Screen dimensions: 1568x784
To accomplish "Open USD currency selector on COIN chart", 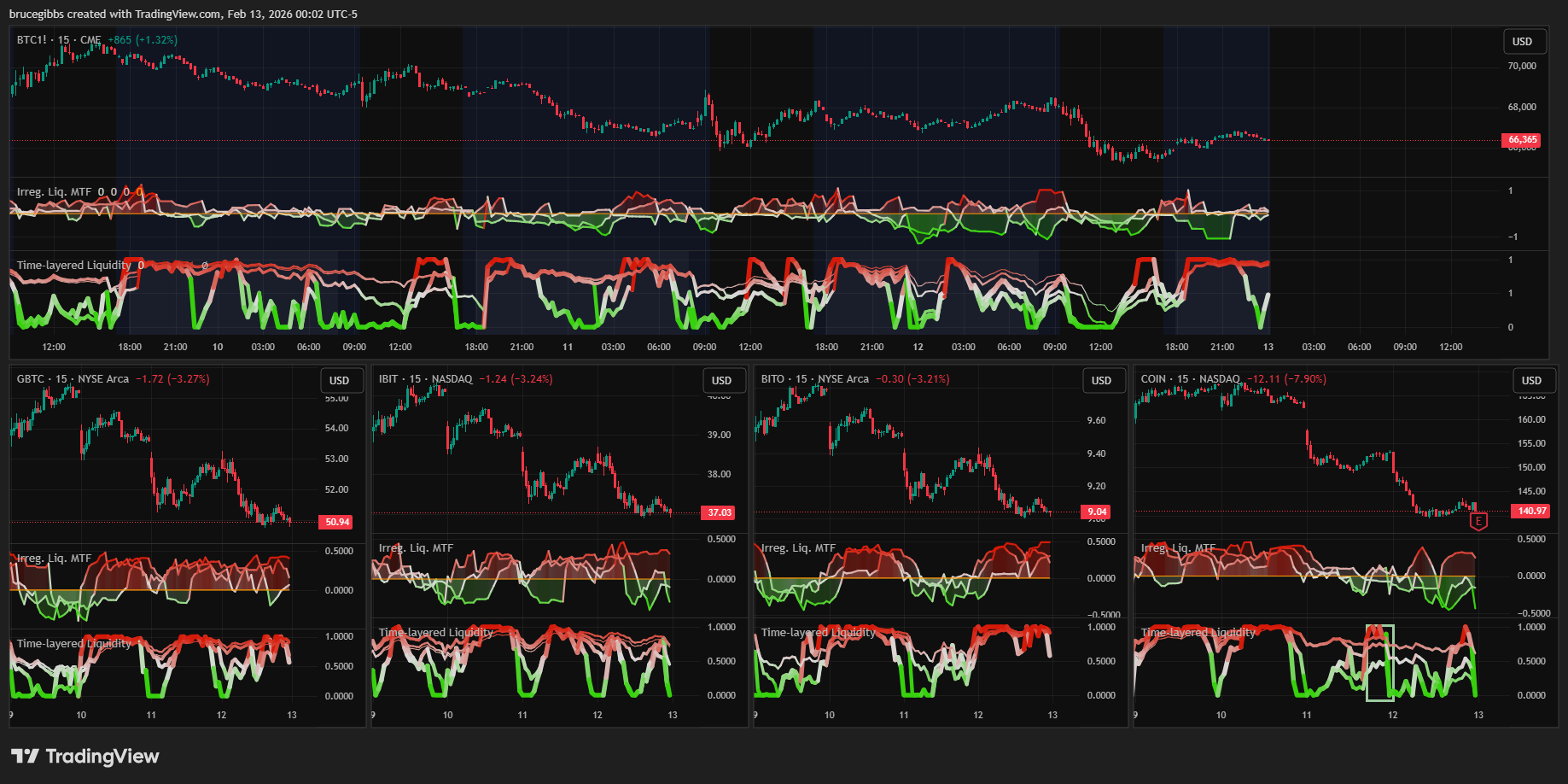I will 1531,381.
